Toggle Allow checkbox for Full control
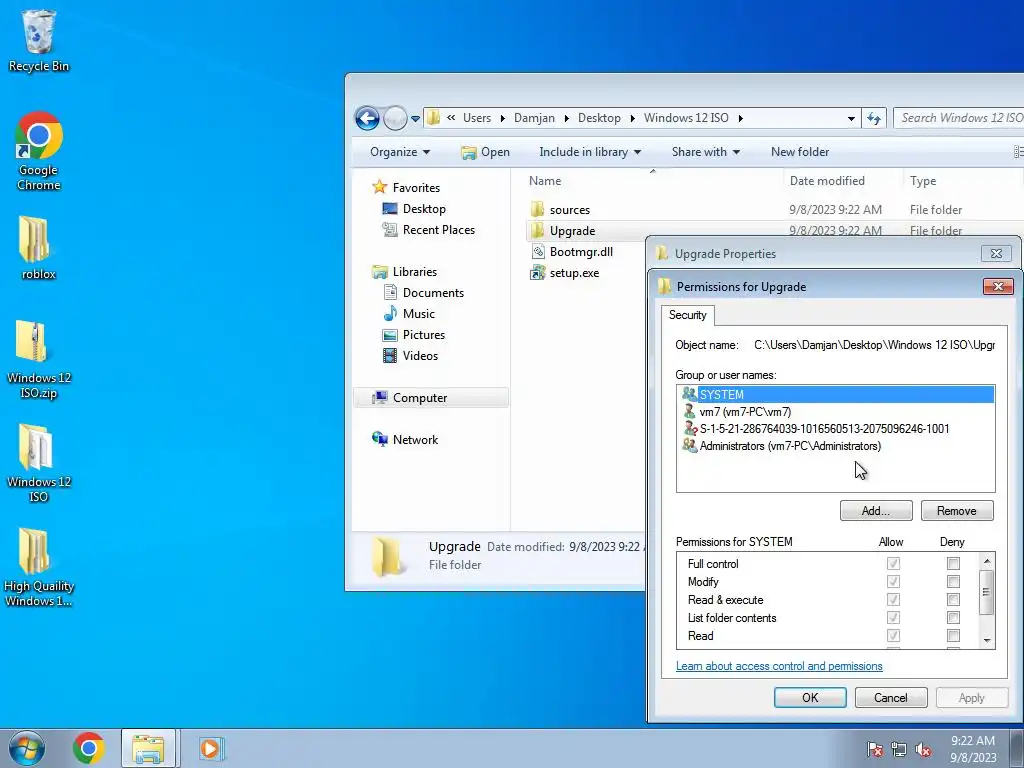The image size is (1024, 768). click(x=893, y=564)
